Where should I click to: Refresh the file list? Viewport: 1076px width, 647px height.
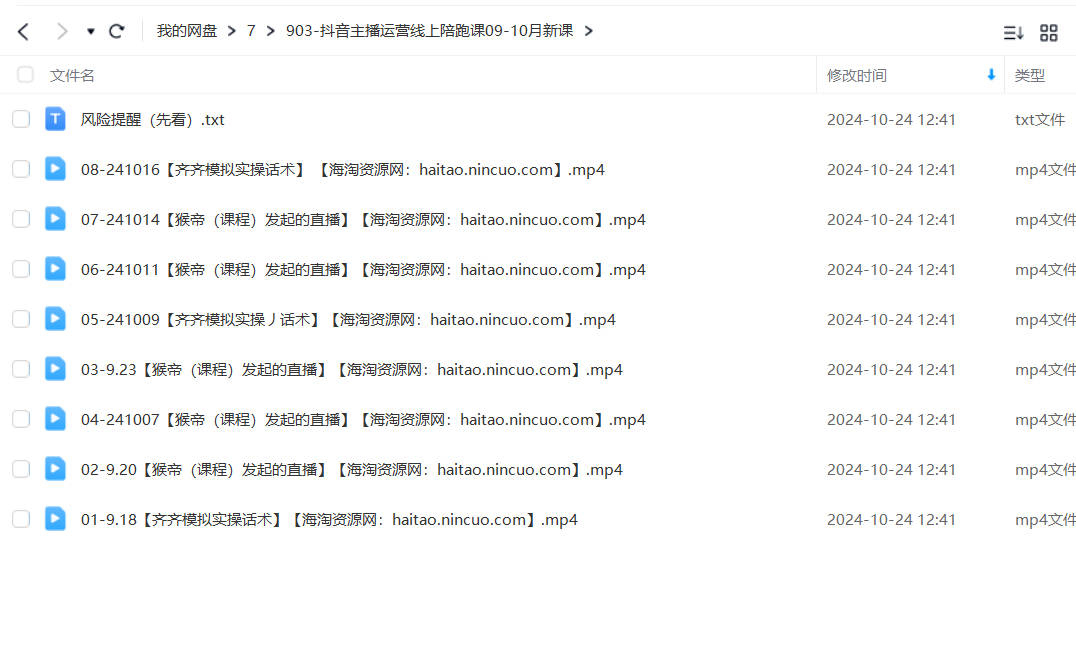tap(117, 32)
